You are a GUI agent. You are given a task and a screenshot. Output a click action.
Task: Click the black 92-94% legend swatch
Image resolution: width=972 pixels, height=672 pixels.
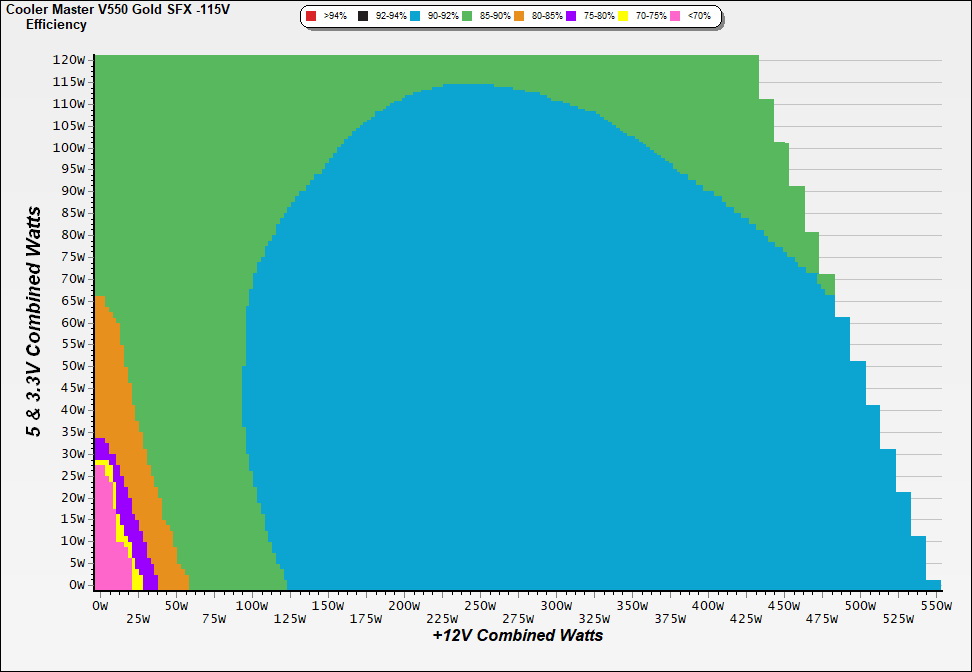click(x=363, y=17)
